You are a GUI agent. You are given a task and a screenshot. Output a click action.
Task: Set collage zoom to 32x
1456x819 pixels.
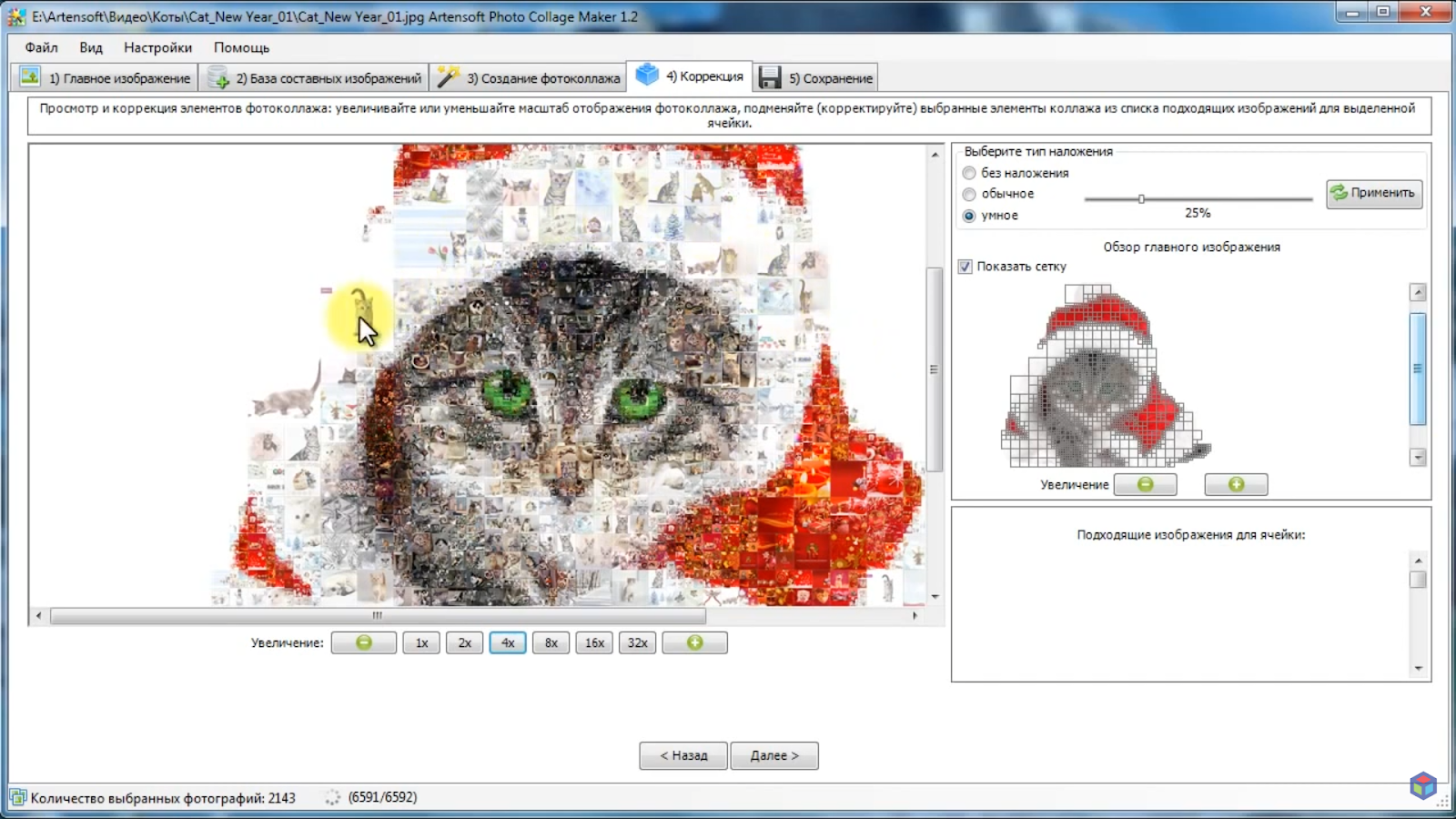point(638,642)
